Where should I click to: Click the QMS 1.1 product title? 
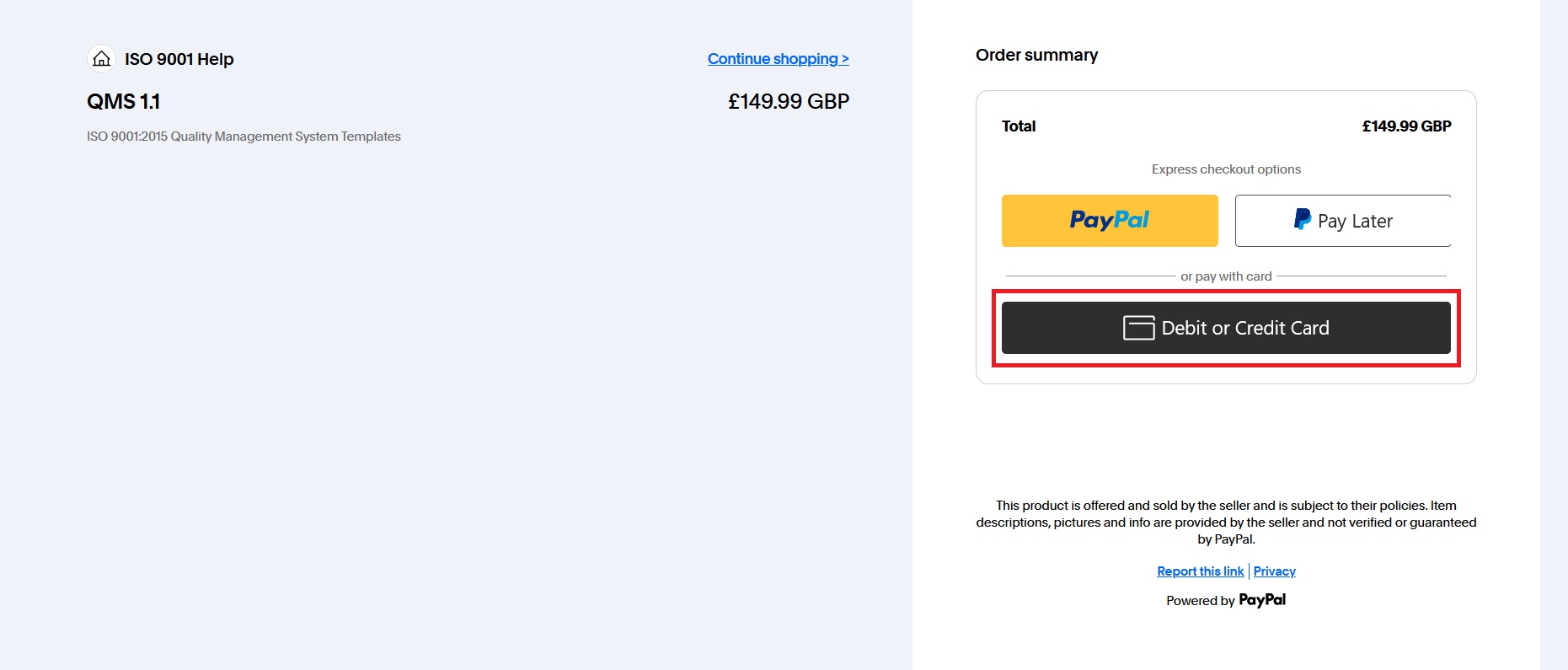click(124, 102)
